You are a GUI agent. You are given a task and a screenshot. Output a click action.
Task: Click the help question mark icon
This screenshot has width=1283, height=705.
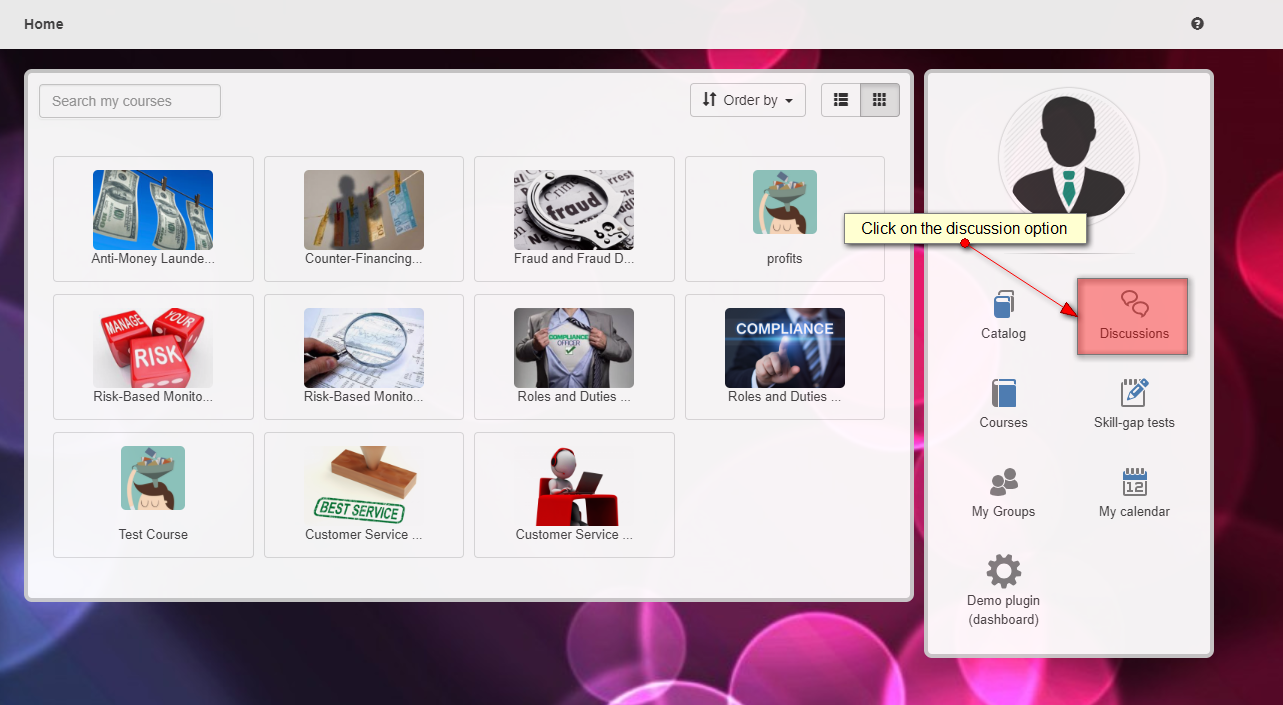[x=1197, y=24]
